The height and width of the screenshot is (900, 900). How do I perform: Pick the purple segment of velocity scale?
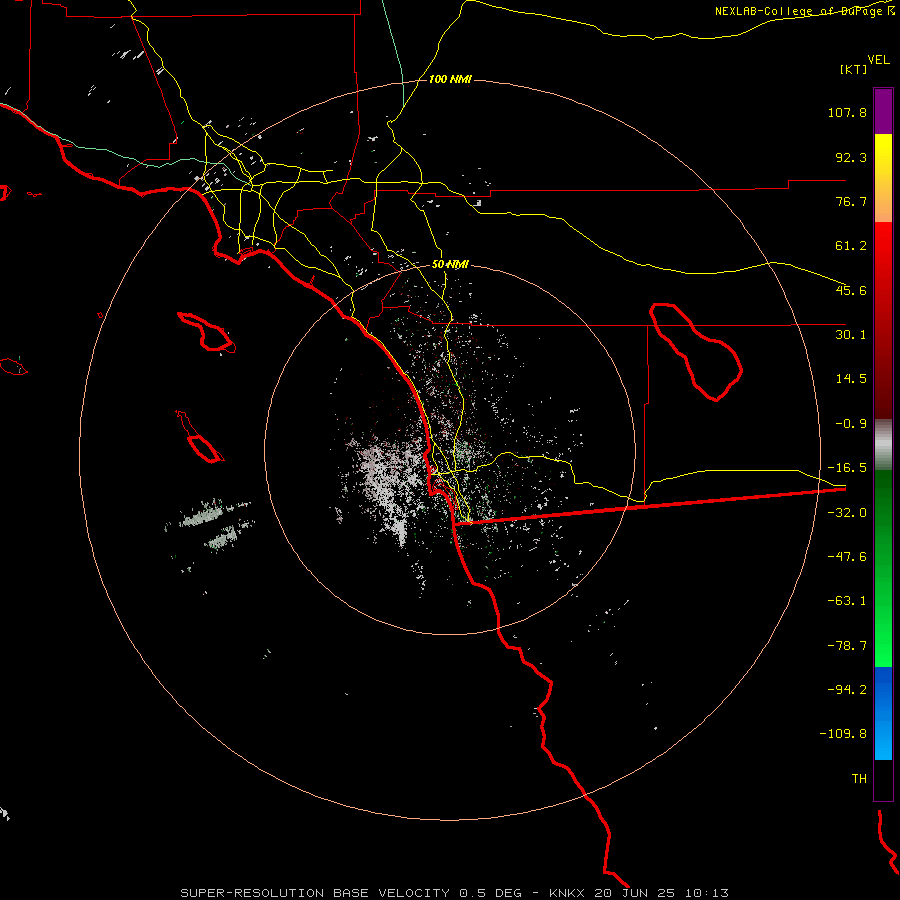tap(883, 111)
